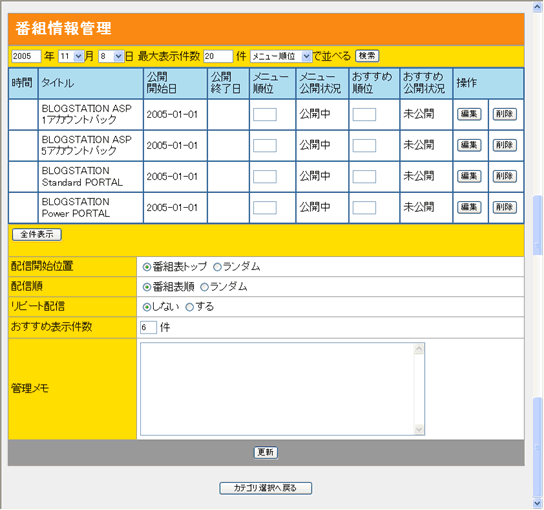Click the 管理メモ text area

point(282,389)
